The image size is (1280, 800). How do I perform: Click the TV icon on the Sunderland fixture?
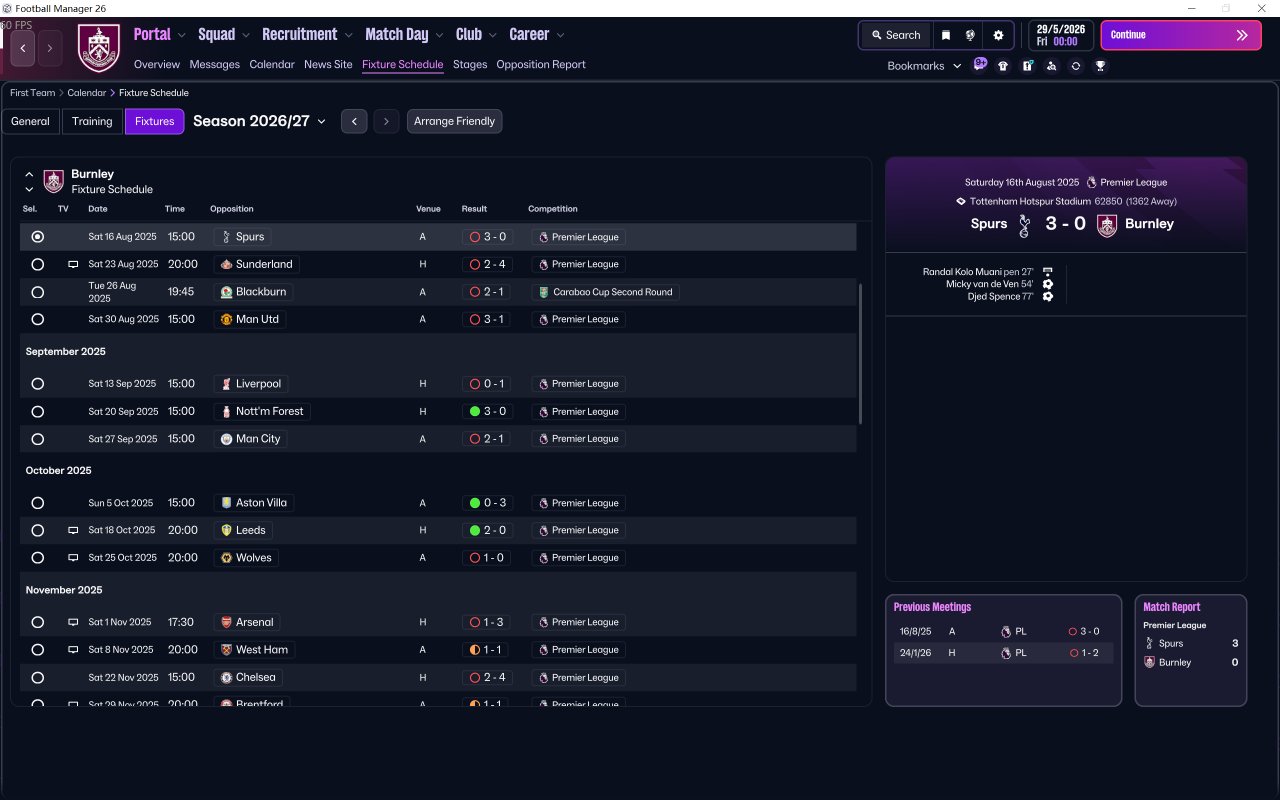click(72, 264)
